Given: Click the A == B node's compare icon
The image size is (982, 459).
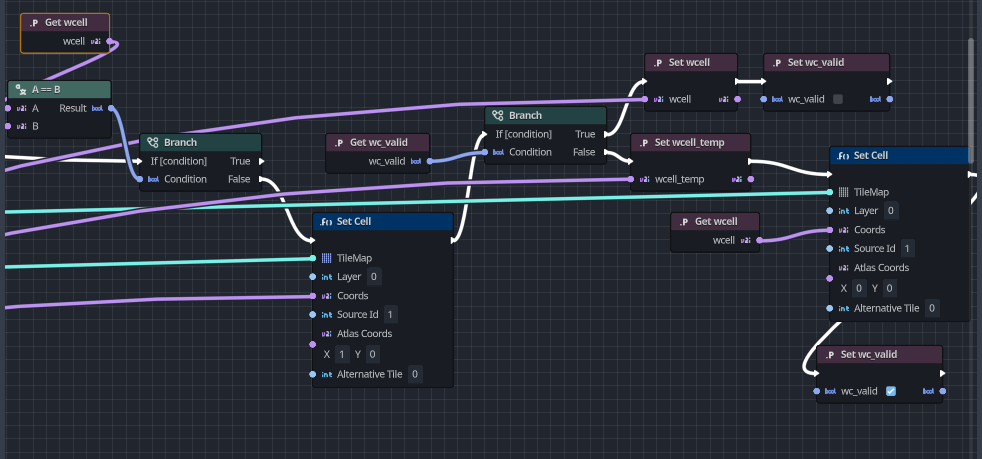Looking at the screenshot, I should tap(20, 90).
